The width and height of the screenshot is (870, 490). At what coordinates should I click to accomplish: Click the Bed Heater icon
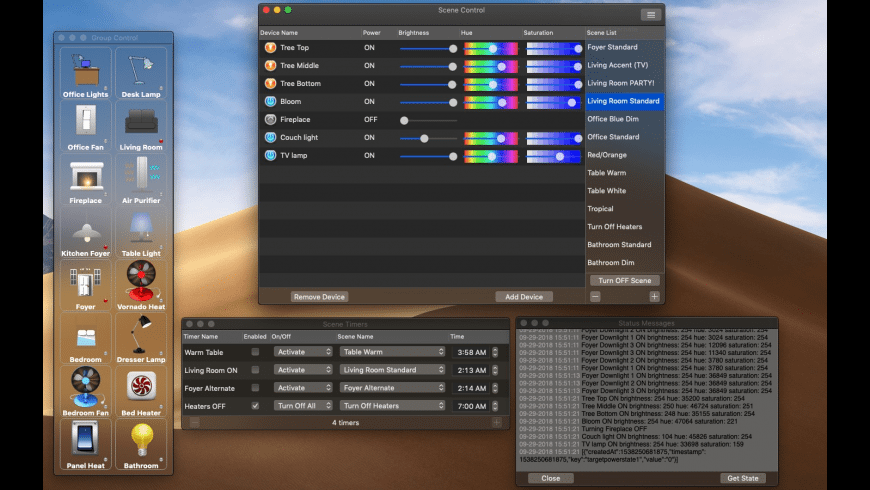141,386
